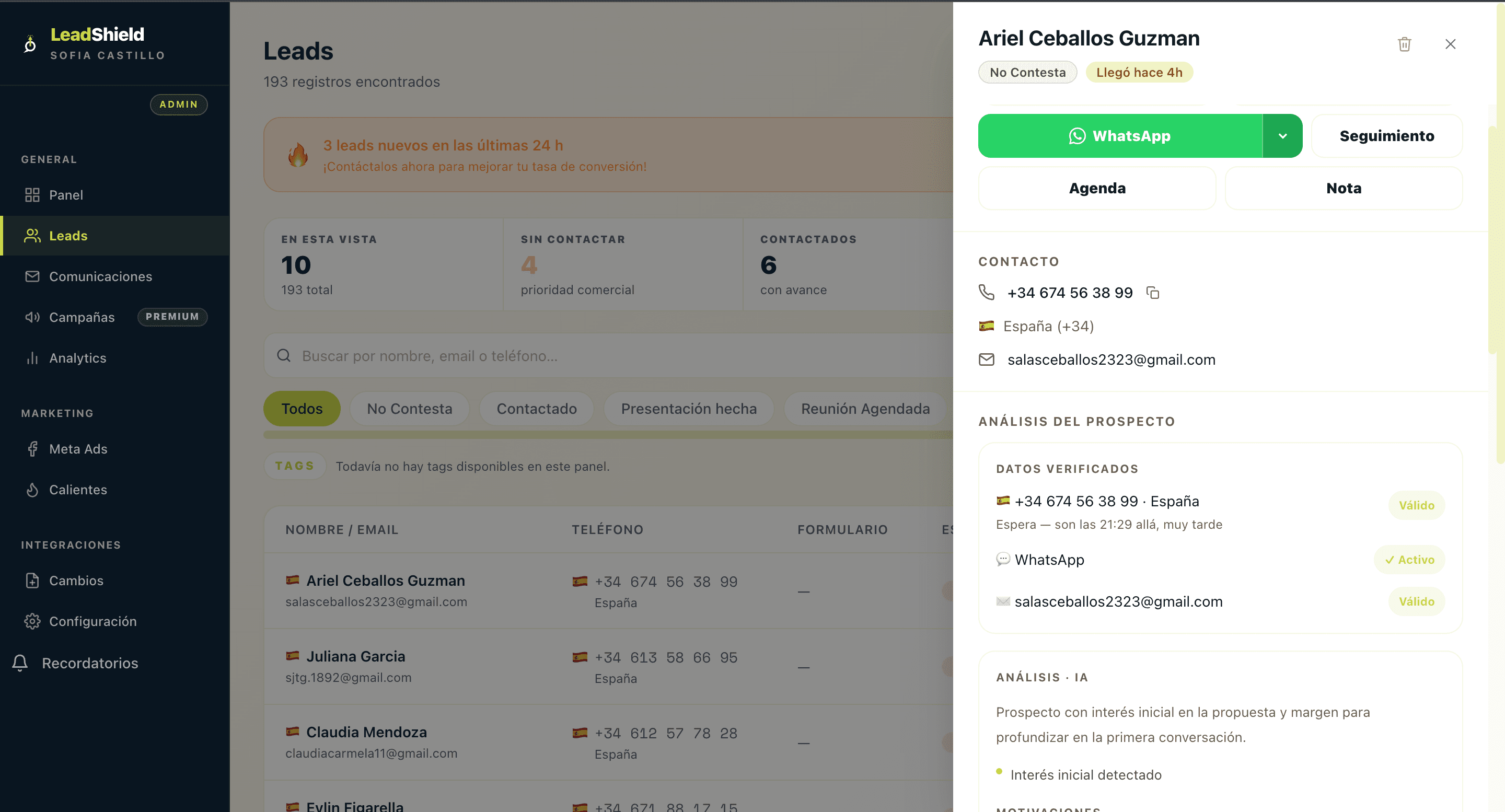The width and height of the screenshot is (1505, 812).
Task: Click the 3 leads nuevos banner
Action: [608, 155]
